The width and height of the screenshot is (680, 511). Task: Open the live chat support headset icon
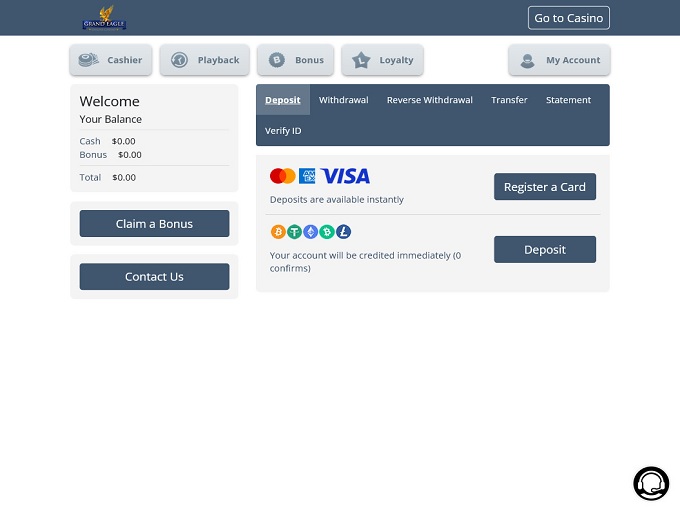[650, 483]
